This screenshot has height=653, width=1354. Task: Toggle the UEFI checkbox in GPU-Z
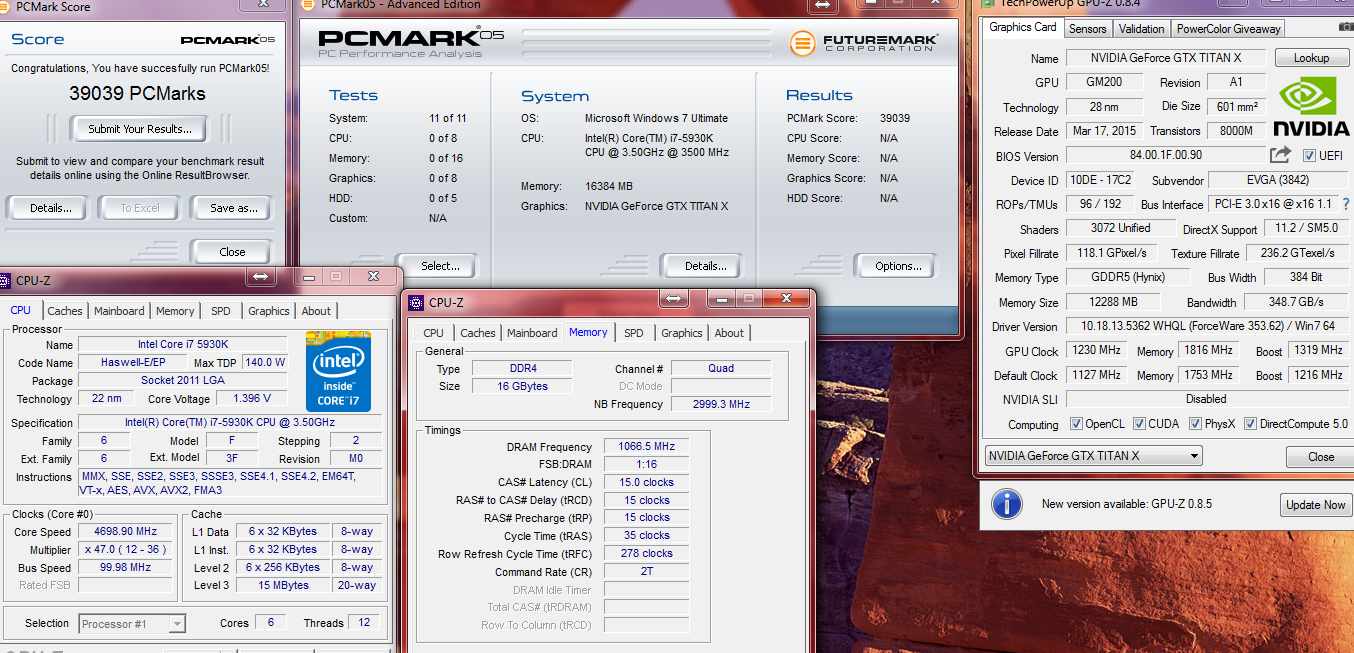coord(1309,156)
